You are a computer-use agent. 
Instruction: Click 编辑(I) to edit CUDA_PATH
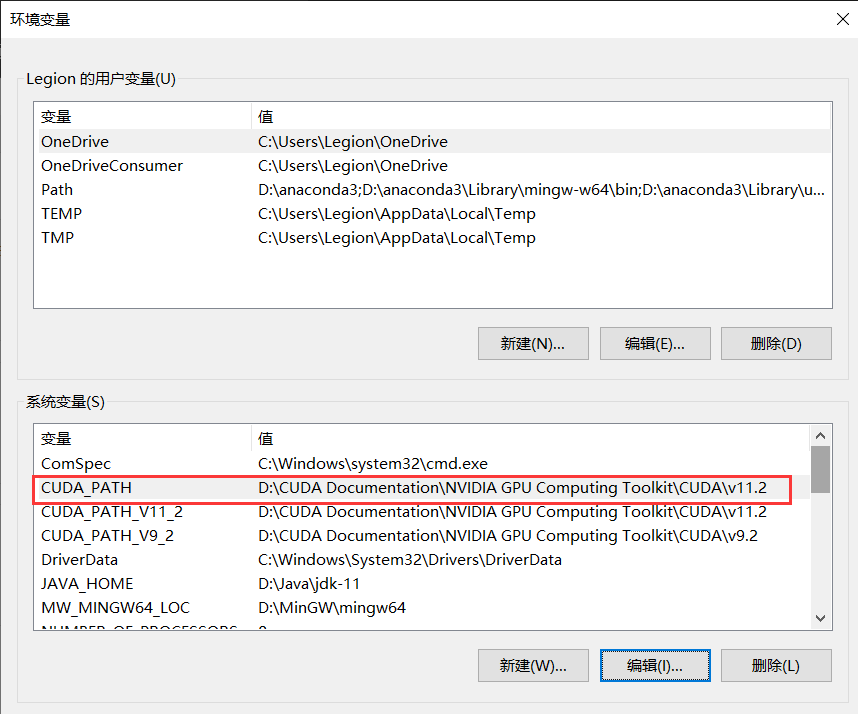(x=655, y=665)
